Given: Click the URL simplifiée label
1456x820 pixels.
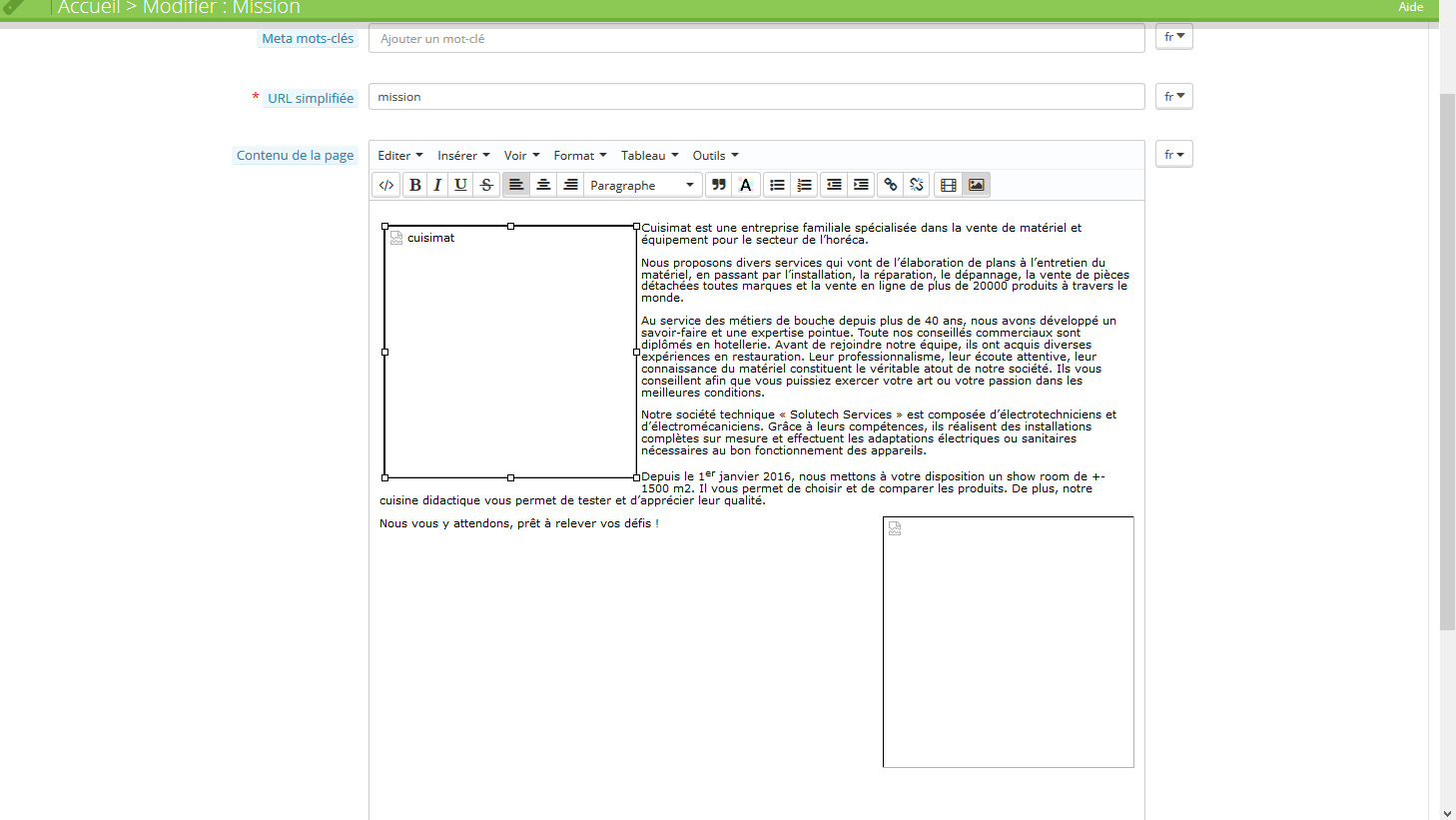Looking at the screenshot, I should [x=311, y=98].
